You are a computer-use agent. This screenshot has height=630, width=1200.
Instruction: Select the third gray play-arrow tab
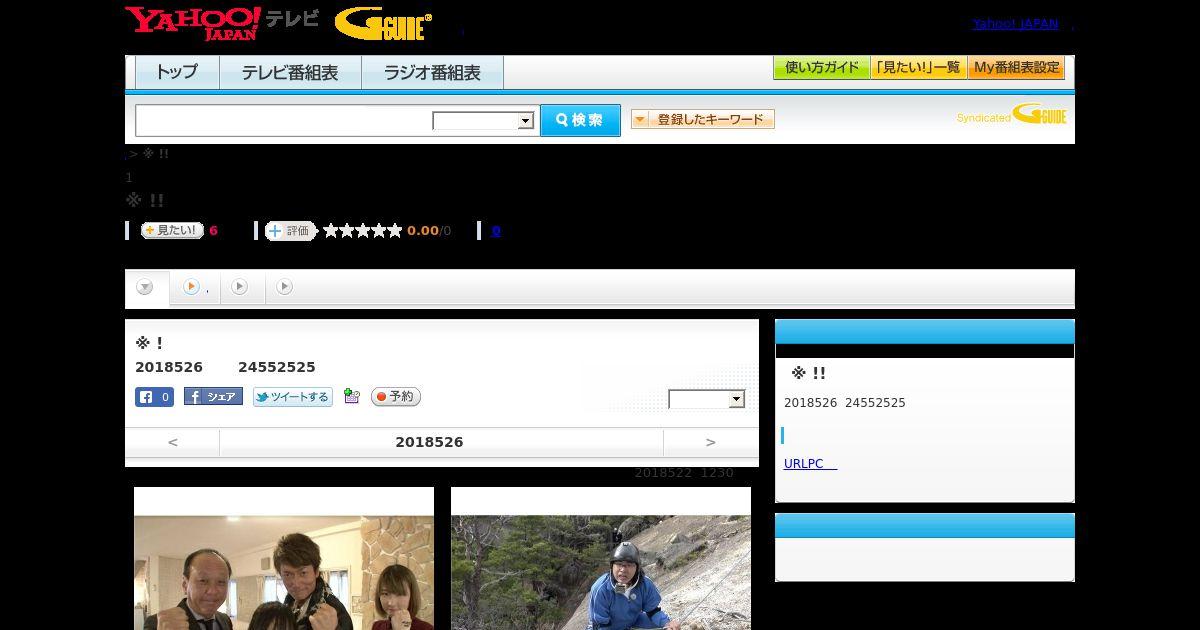click(240, 288)
